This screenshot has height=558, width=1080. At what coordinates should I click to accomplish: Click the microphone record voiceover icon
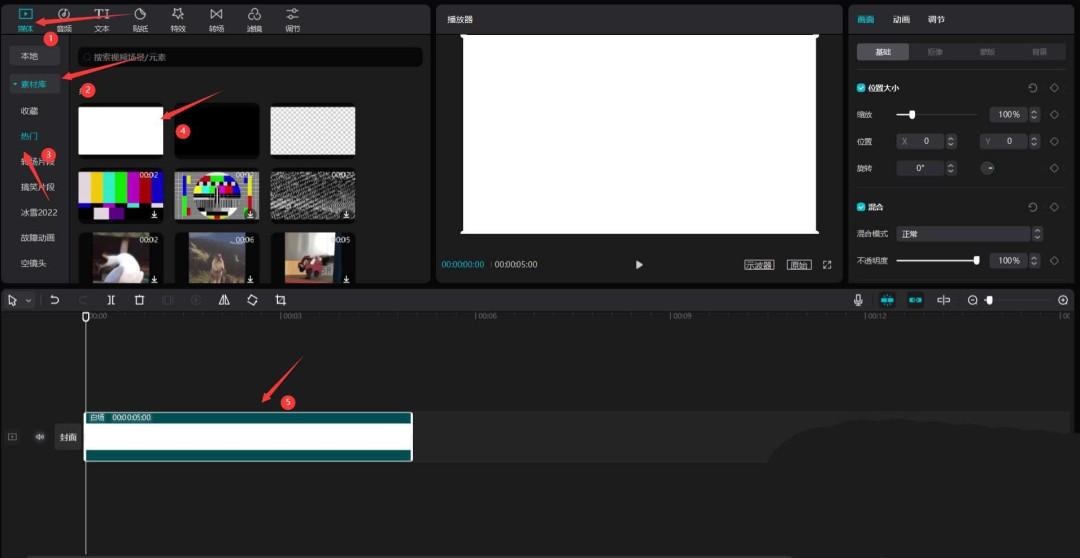[x=858, y=300]
